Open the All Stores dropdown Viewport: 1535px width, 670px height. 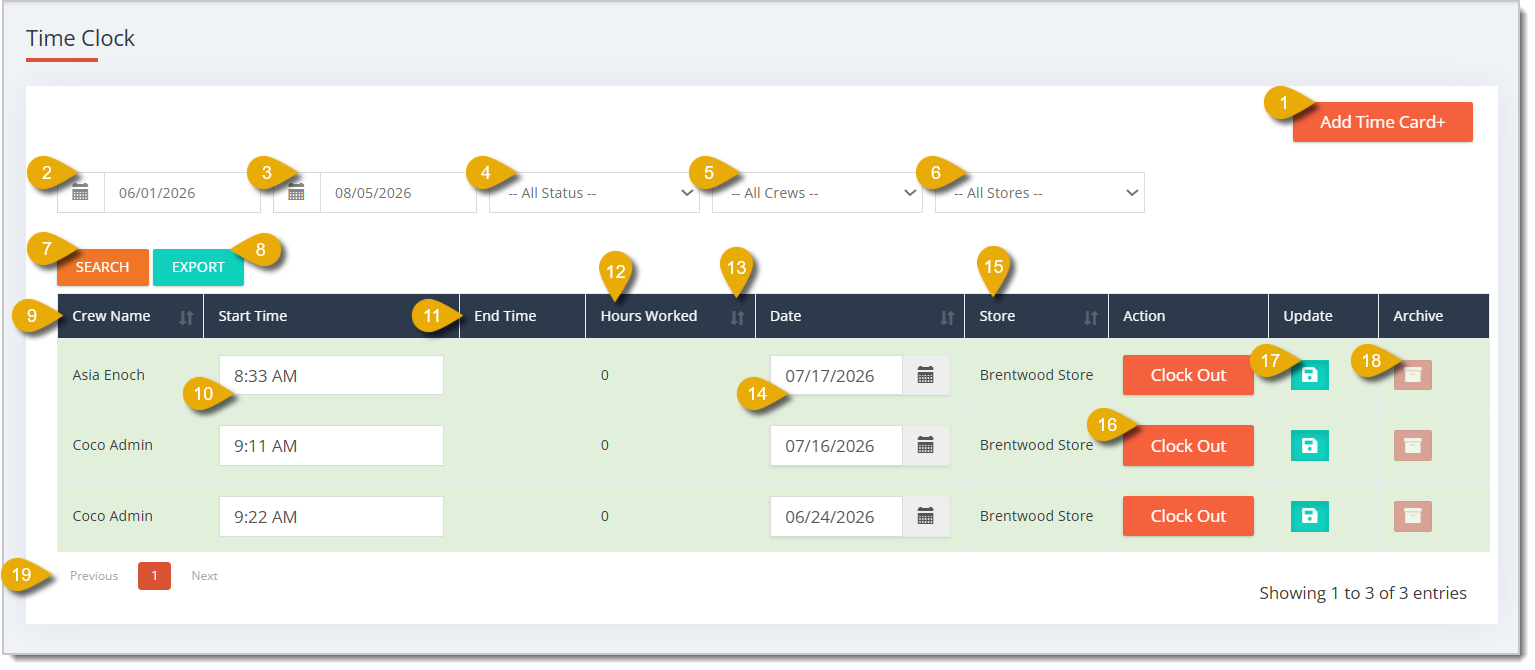[1040, 192]
